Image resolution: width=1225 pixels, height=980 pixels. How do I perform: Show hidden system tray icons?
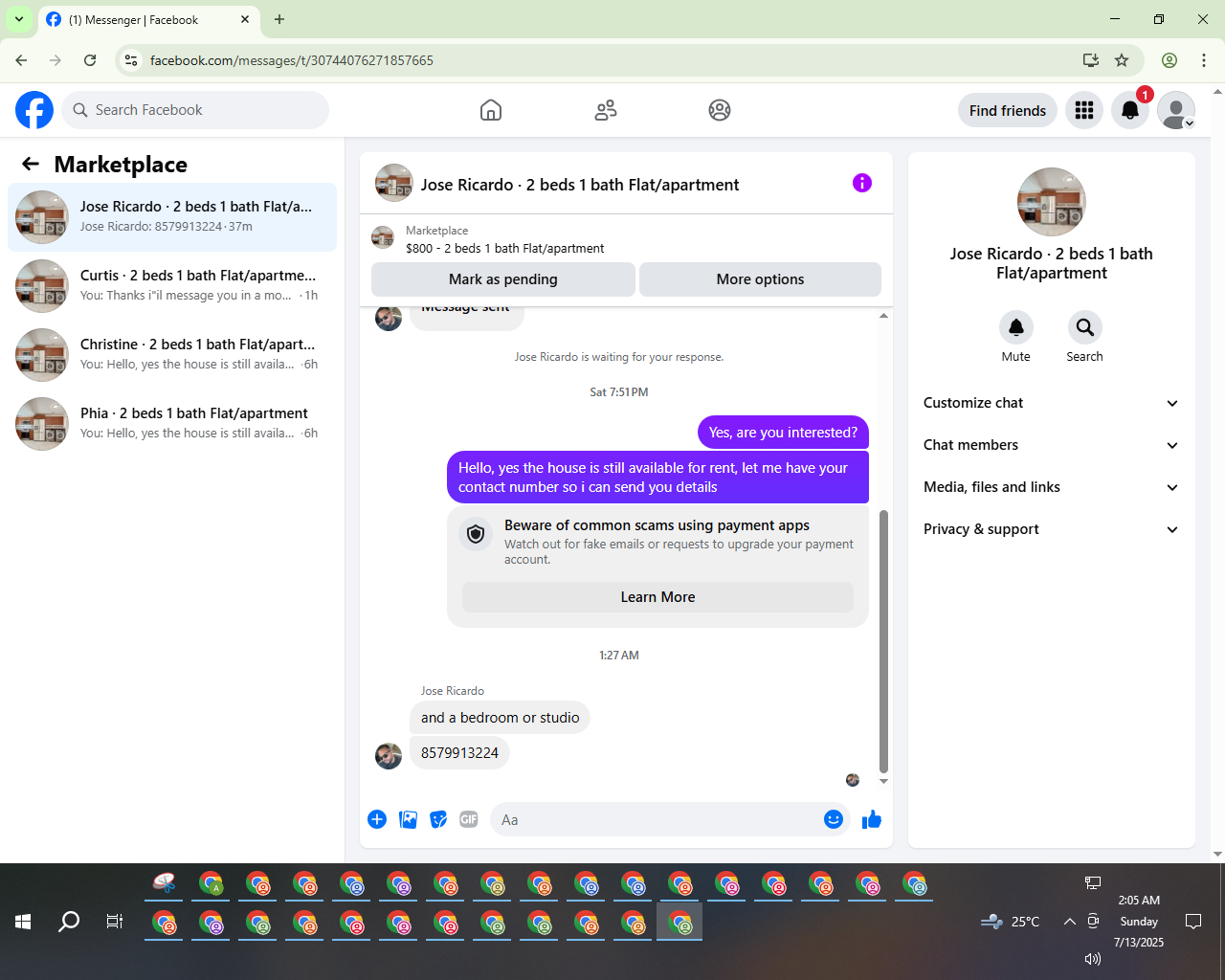(x=1069, y=922)
